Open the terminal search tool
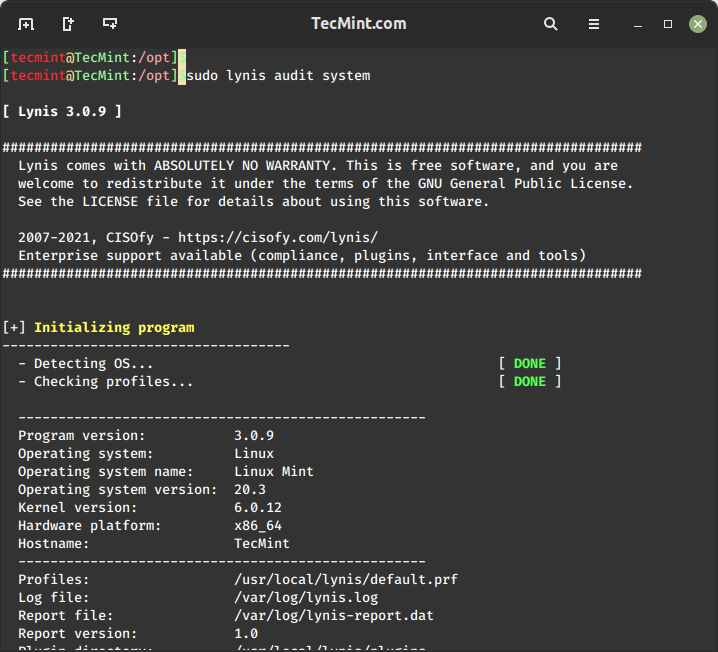 (551, 23)
